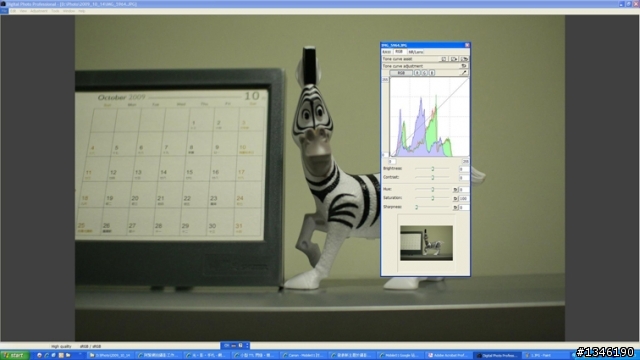This screenshot has width=640, height=360.
Task: Click the second Tone curve assist button
Action: click(454, 59)
